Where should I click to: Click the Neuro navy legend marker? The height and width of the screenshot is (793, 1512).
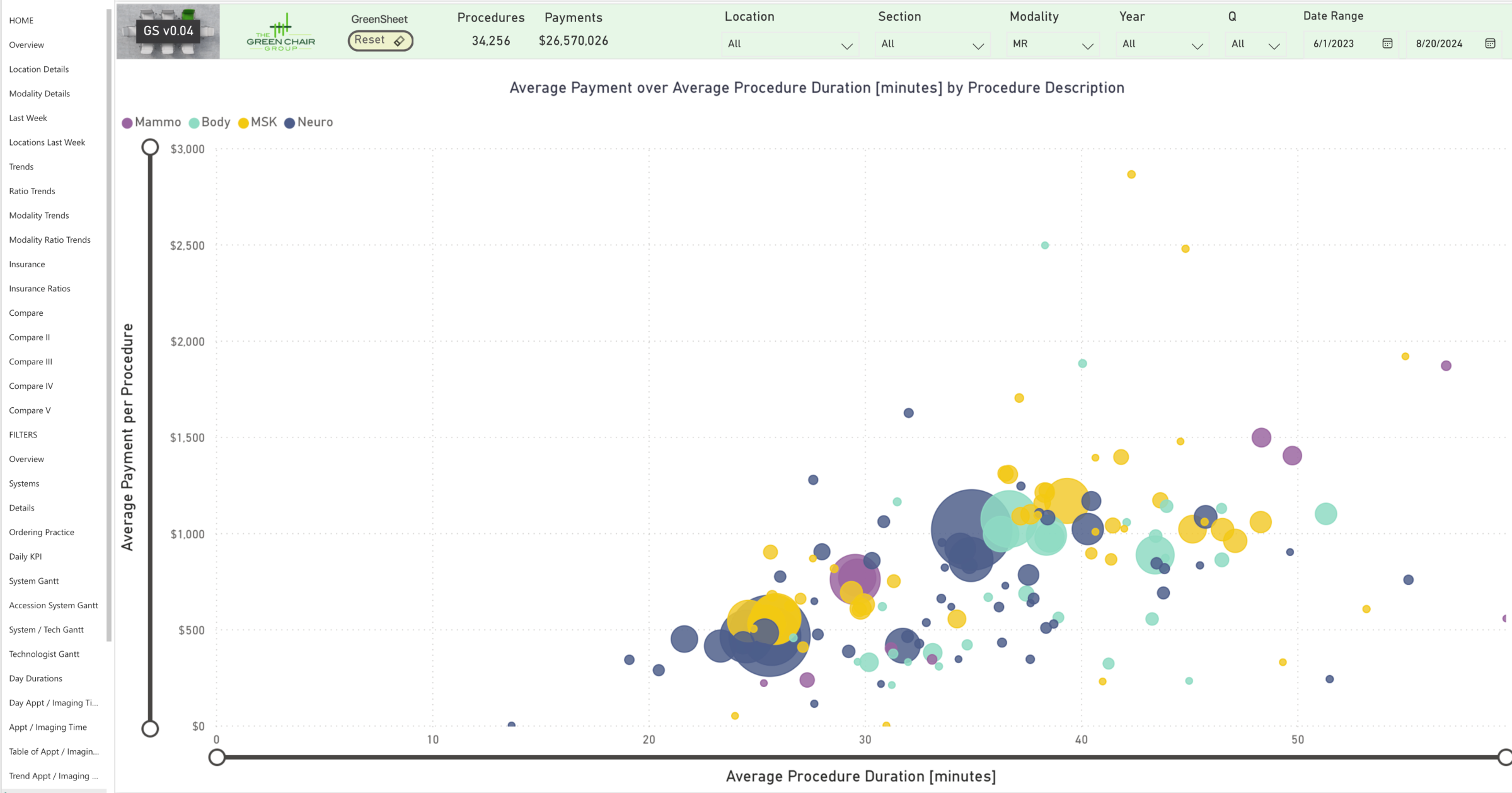289,123
